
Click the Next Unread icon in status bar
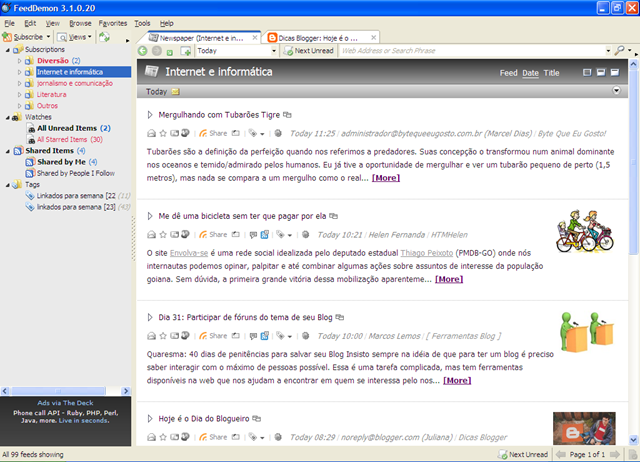pyautogui.click(x=502, y=454)
